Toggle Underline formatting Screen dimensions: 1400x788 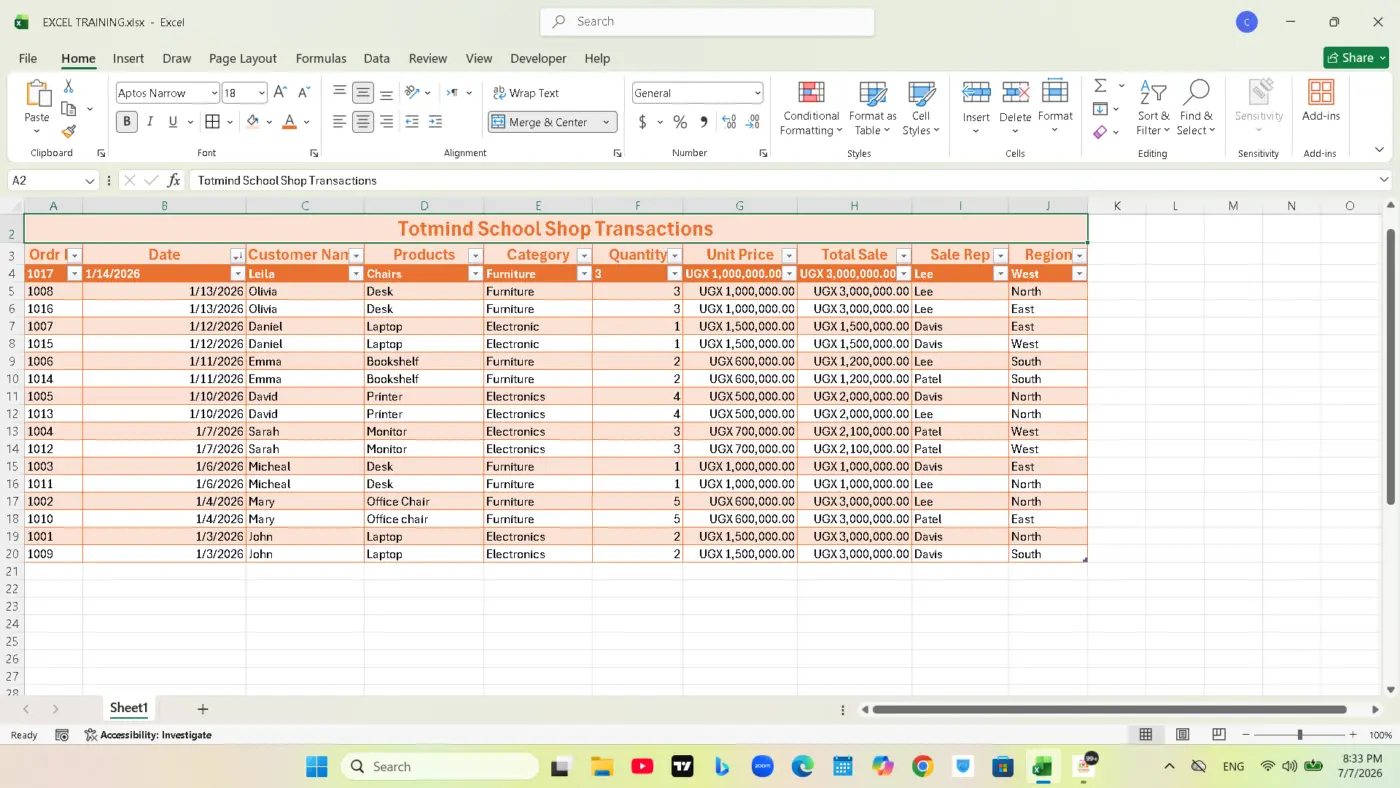click(x=173, y=122)
